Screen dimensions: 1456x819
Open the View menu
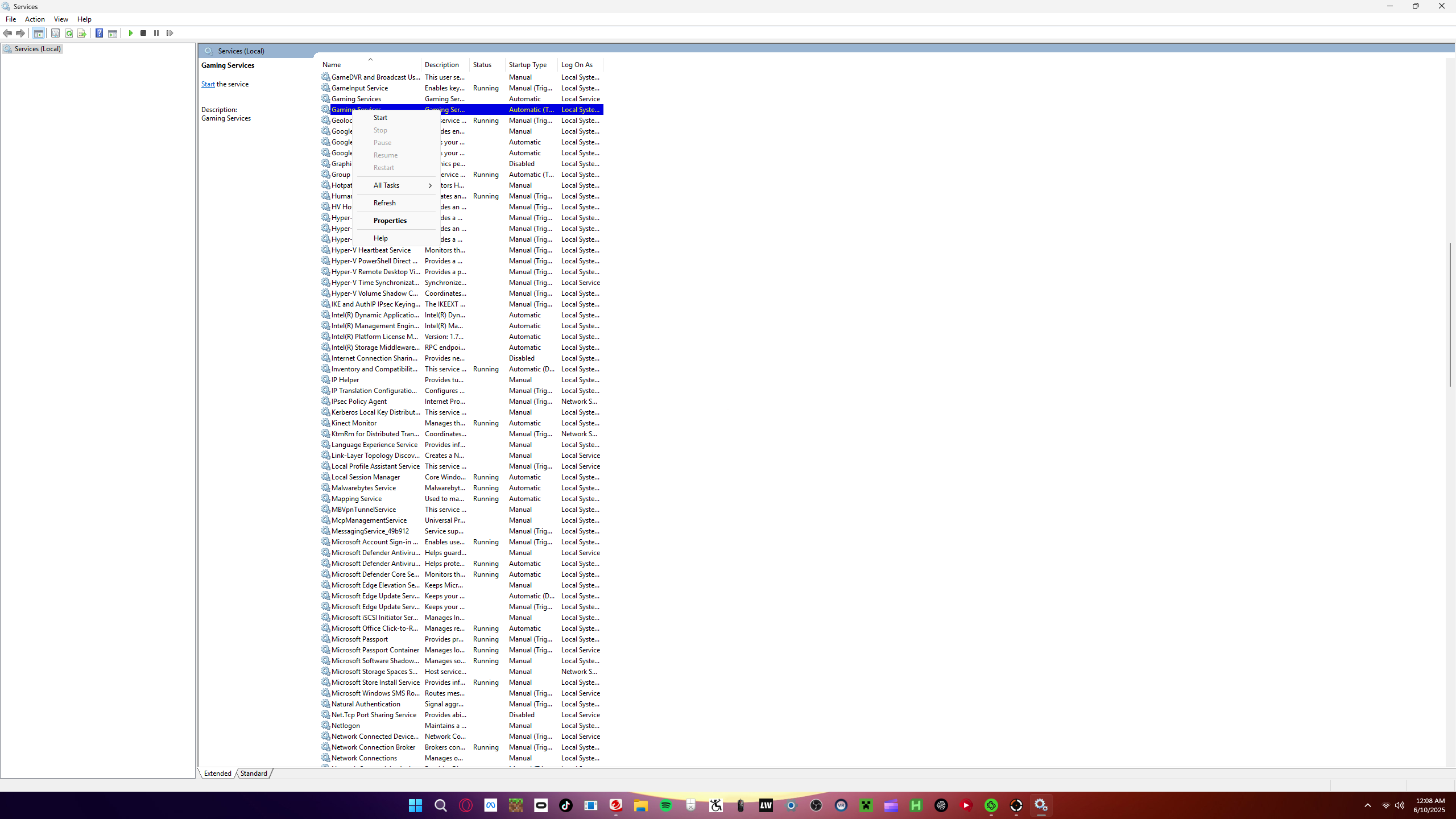pos(61,19)
